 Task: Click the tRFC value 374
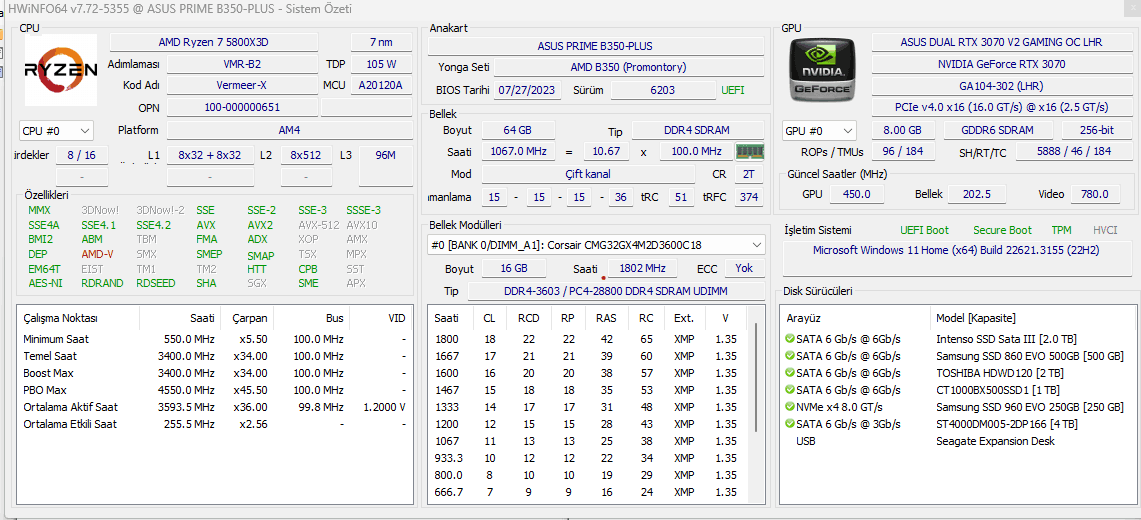point(749,197)
